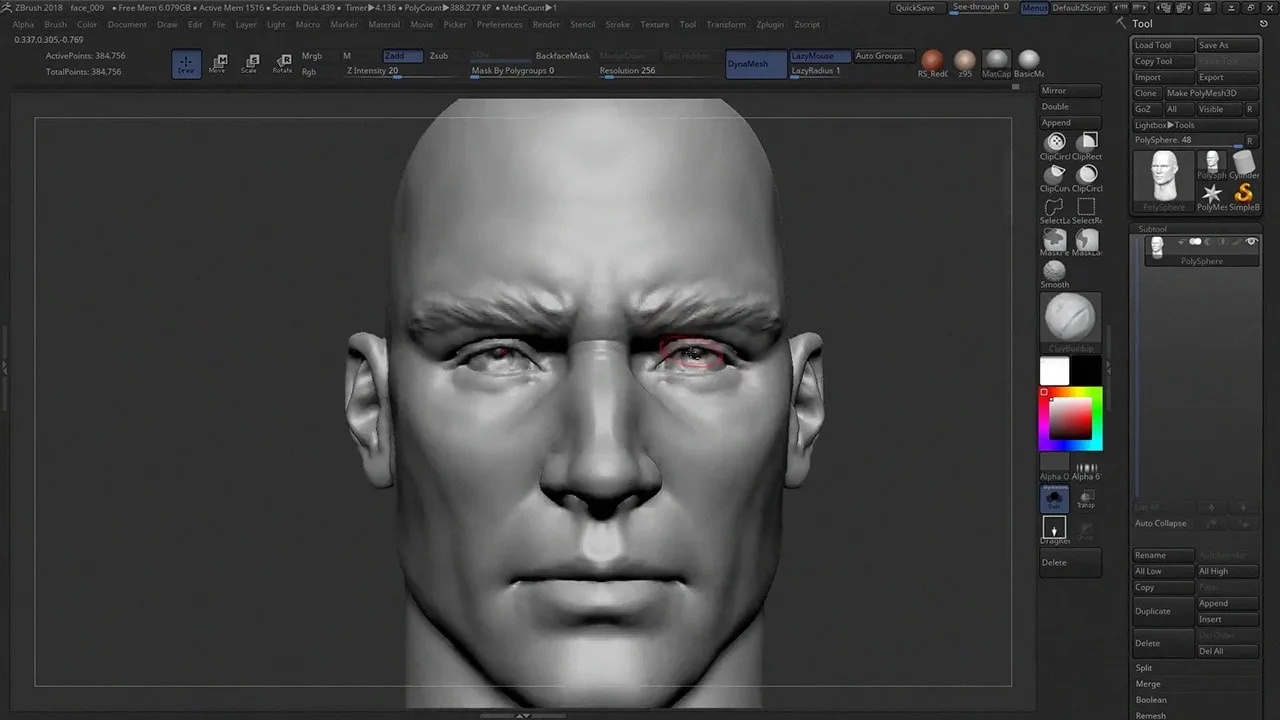Screen dimensions: 1280x720
Task: Select the white main color swatch
Action: [1054, 371]
